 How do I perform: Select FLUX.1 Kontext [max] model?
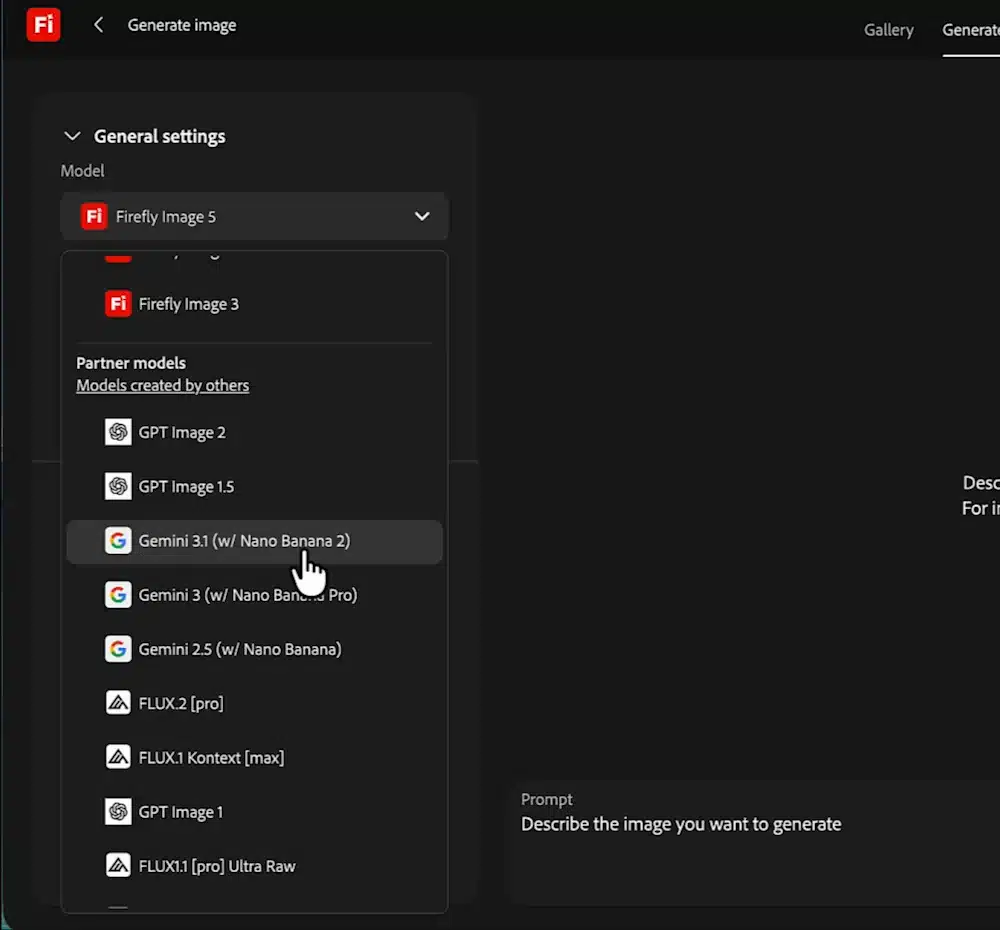tap(254, 757)
